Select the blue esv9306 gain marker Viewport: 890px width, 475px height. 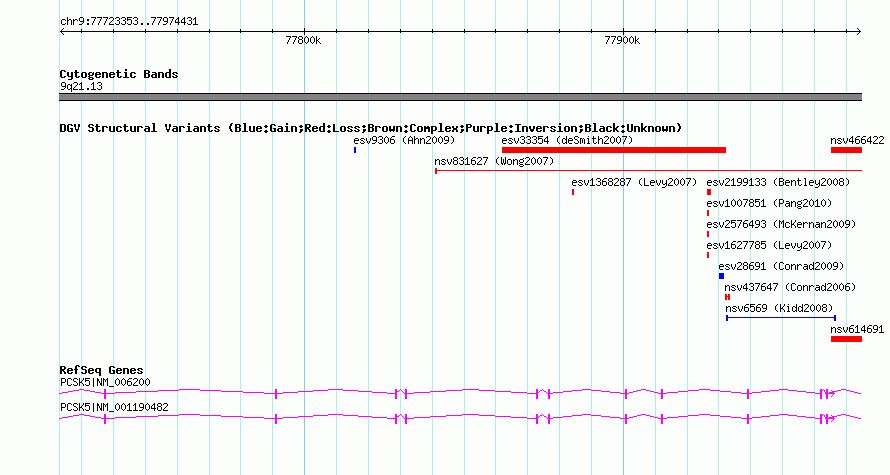tap(355, 150)
